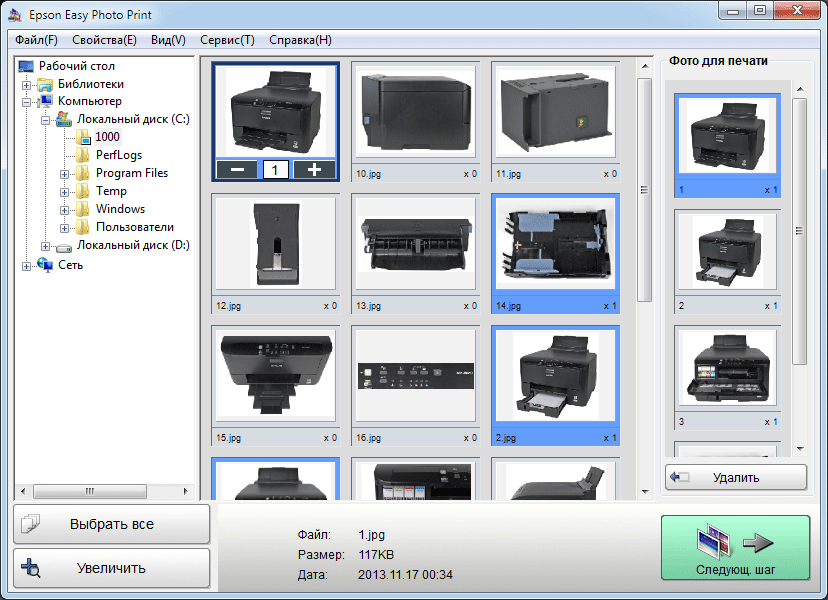This screenshot has width=828, height=600.
Task: Select the Windows folder icon
Action: click(83, 209)
